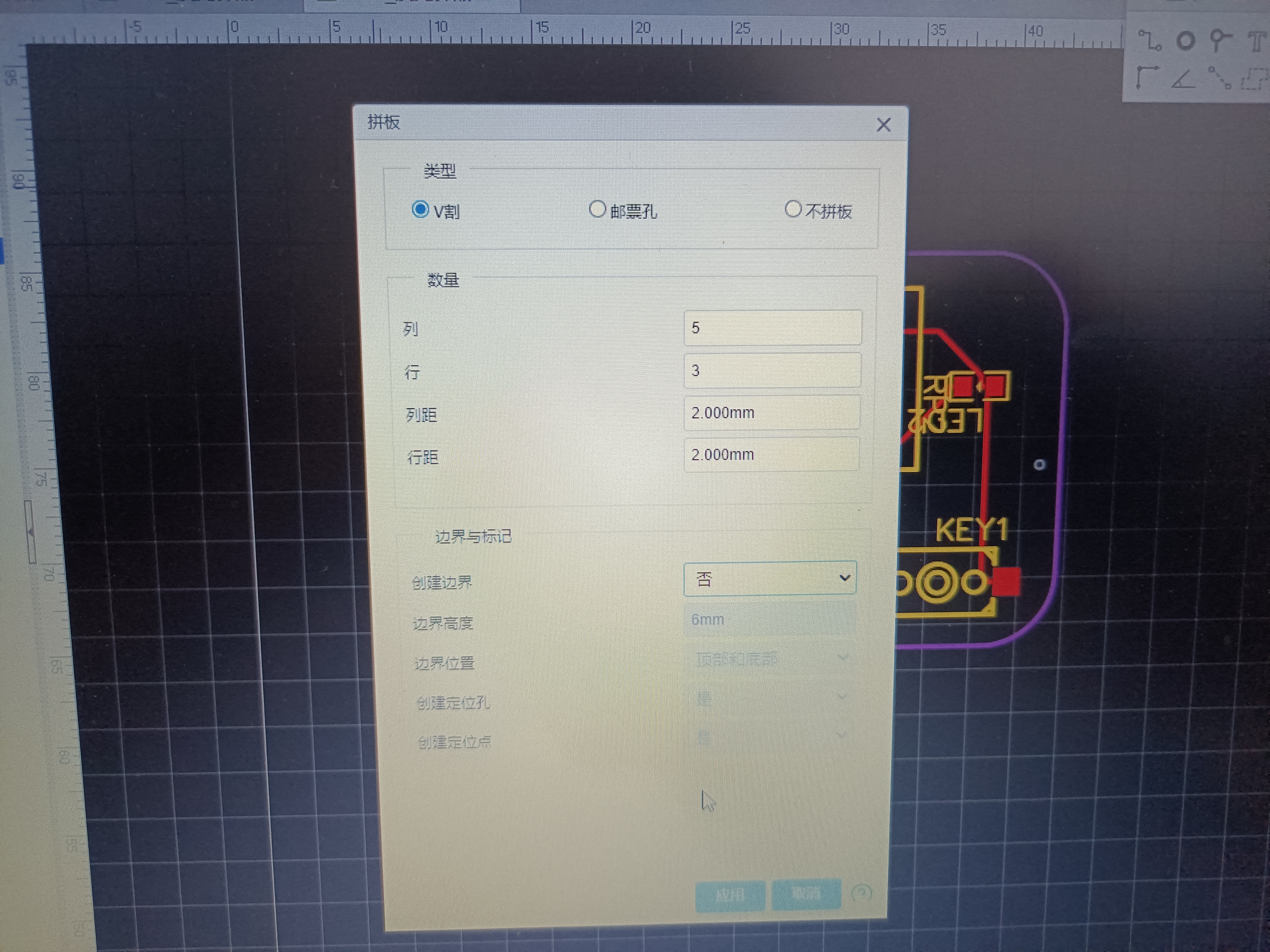1270x952 pixels.
Task: Click the 行距 spacing input field
Action: pyautogui.click(x=772, y=455)
